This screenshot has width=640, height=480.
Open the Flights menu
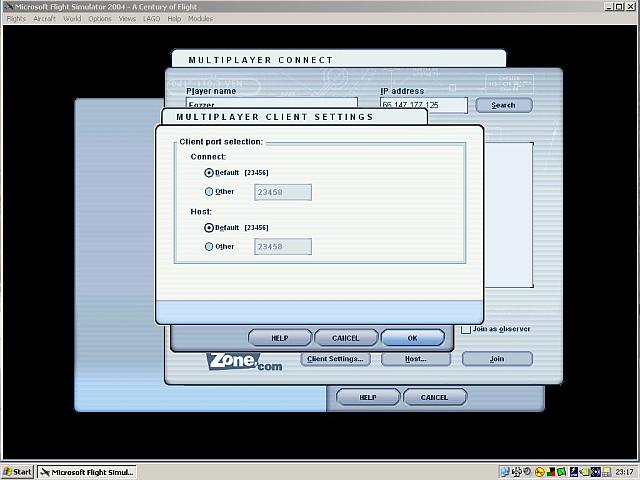[x=16, y=19]
